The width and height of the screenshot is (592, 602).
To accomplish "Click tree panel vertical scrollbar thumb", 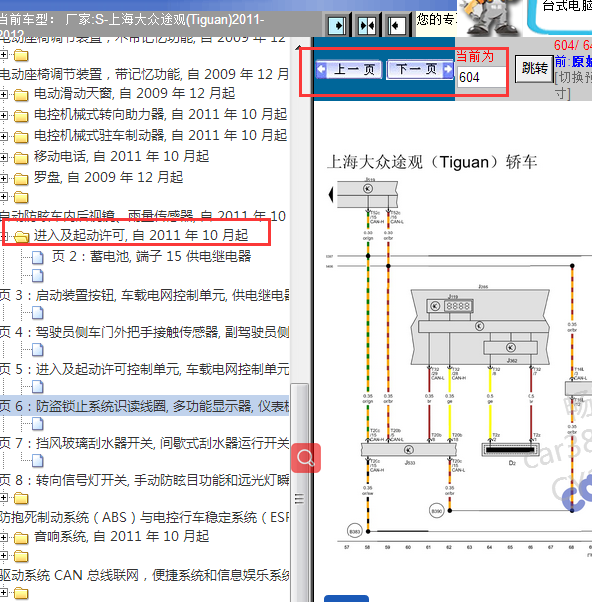I will coord(299,493).
